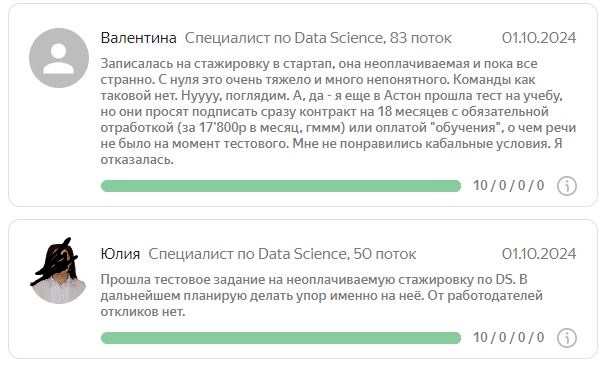Click the name Валентина
The height and width of the screenshot is (368, 603).
[138, 38]
